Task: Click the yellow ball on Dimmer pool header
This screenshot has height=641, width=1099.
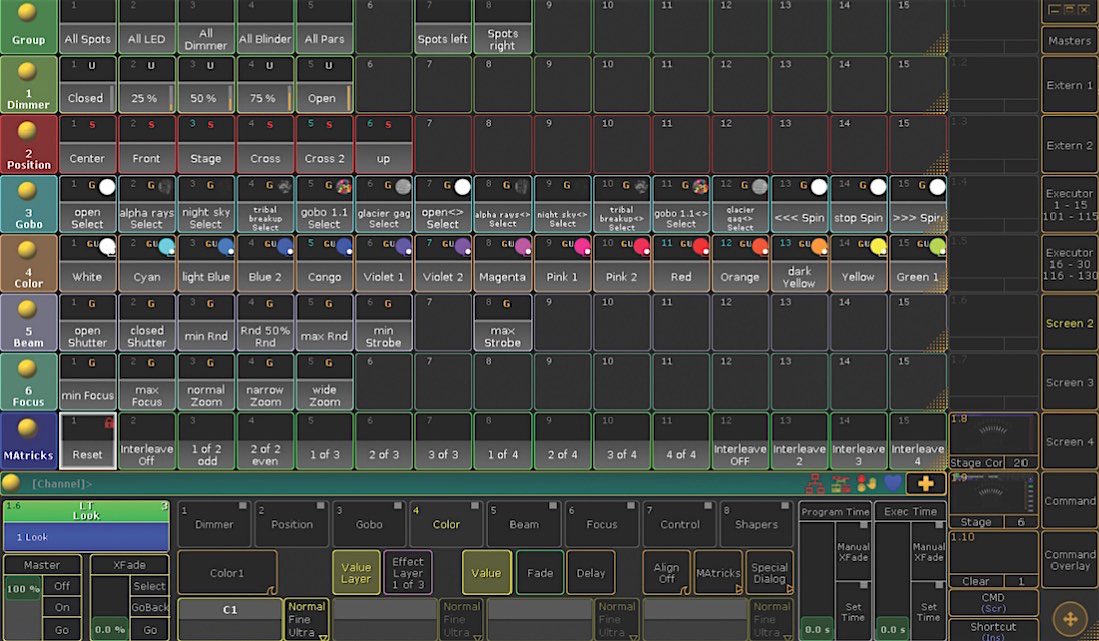Action: click(x=27, y=71)
